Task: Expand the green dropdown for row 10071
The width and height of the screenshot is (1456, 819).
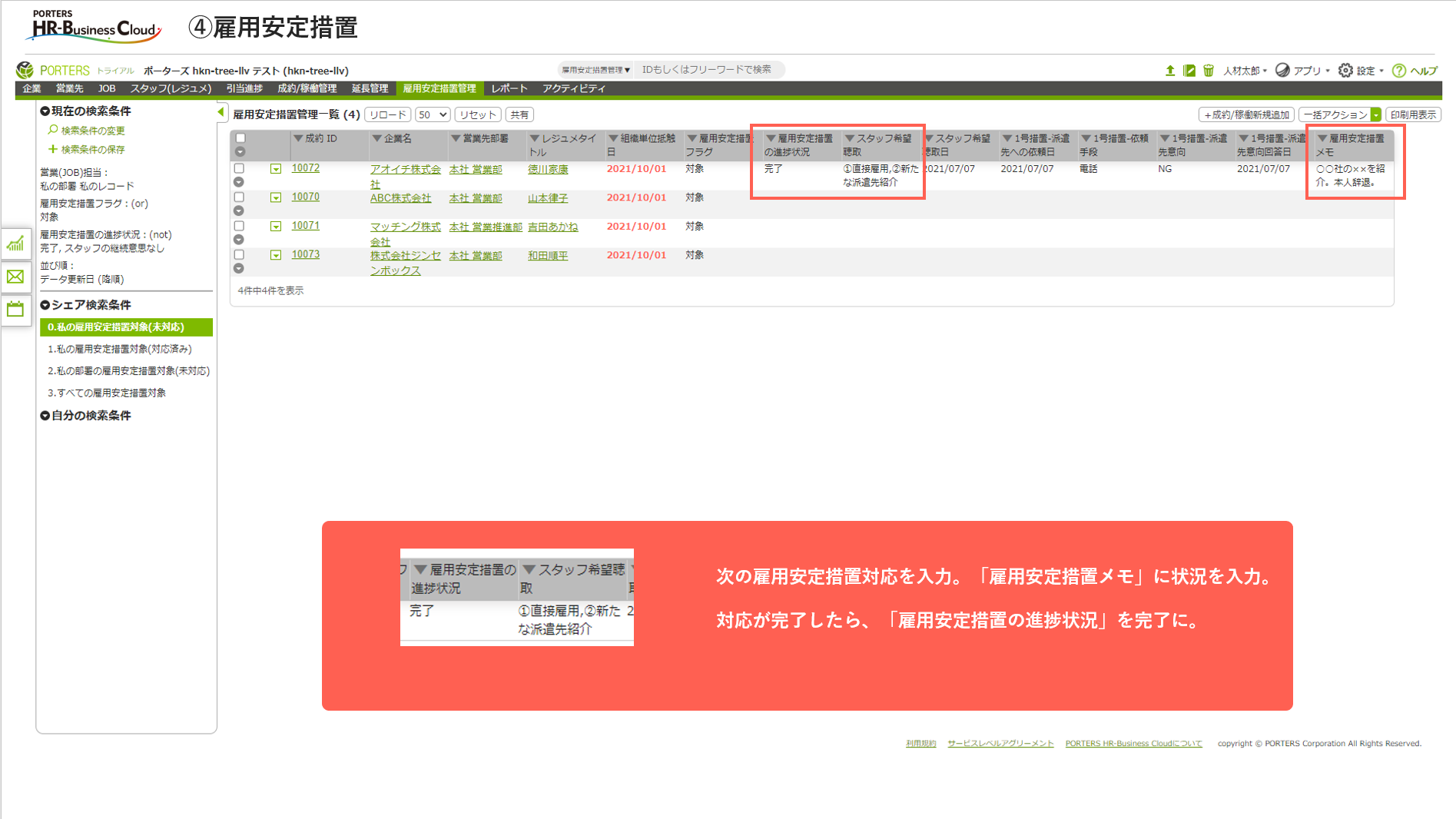Action: coord(275,227)
